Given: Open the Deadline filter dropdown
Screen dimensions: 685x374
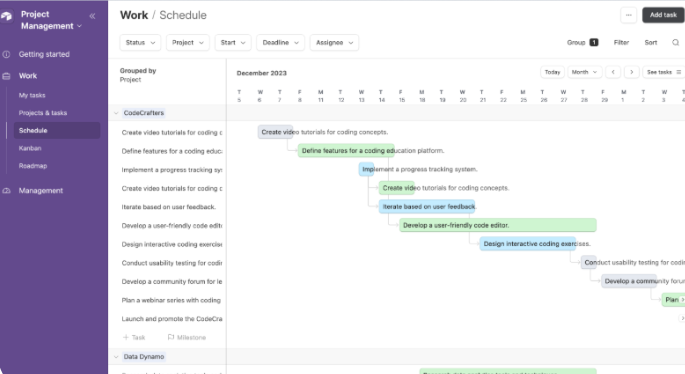Looking at the screenshot, I should 280,43.
